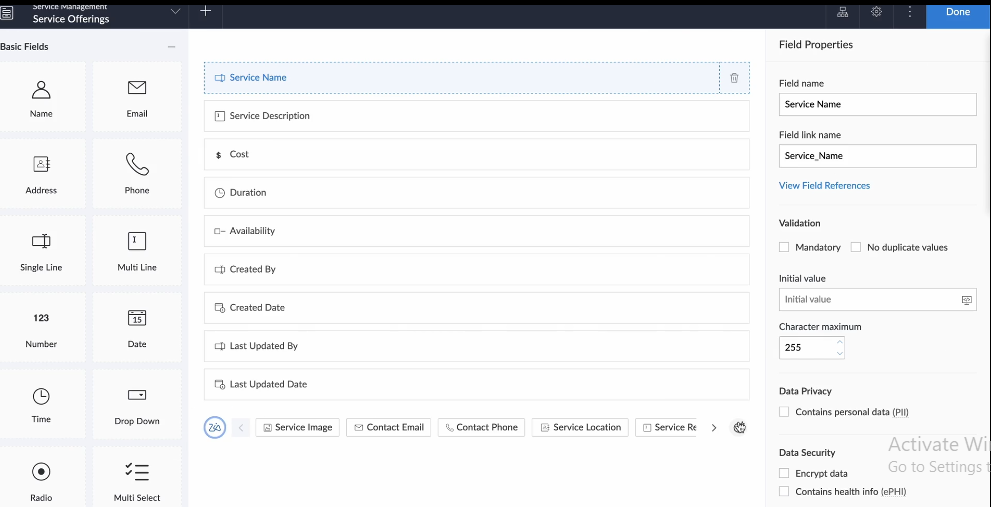This screenshot has height=507, width=991.
Task: Add the suggested Service Location field
Action: 580,428
